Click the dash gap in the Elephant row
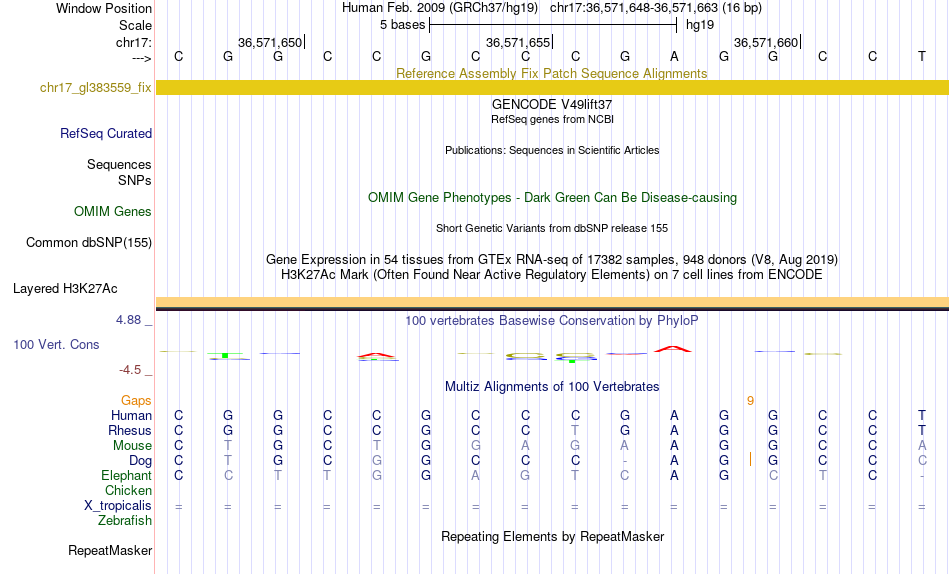The width and height of the screenshot is (950, 574). coord(922,476)
